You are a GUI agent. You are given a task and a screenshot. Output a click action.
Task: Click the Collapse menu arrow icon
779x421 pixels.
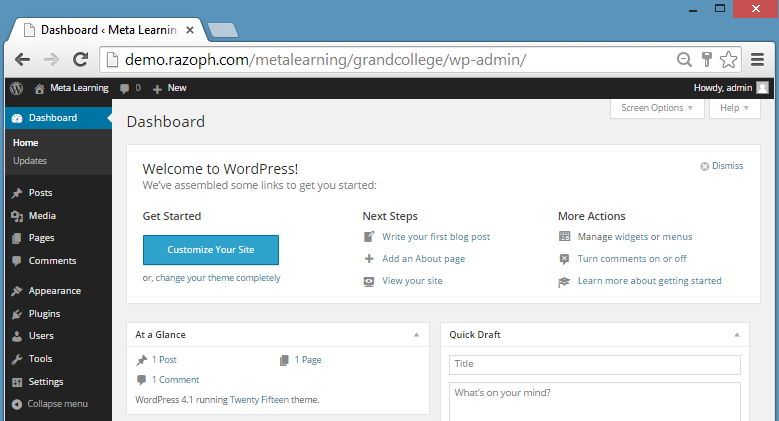(x=17, y=404)
